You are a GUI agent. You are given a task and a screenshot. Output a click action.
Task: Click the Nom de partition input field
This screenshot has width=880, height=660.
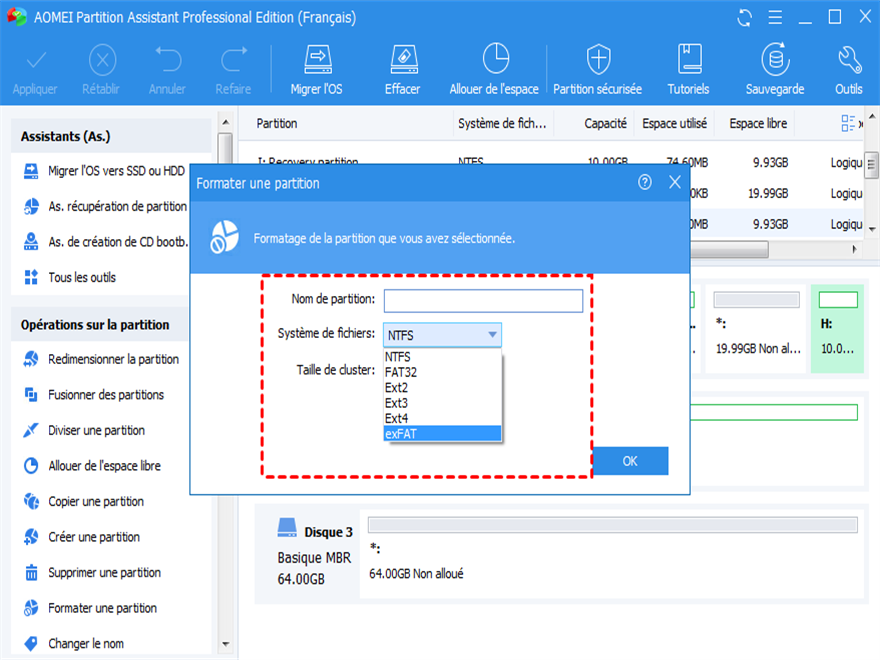(x=483, y=301)
